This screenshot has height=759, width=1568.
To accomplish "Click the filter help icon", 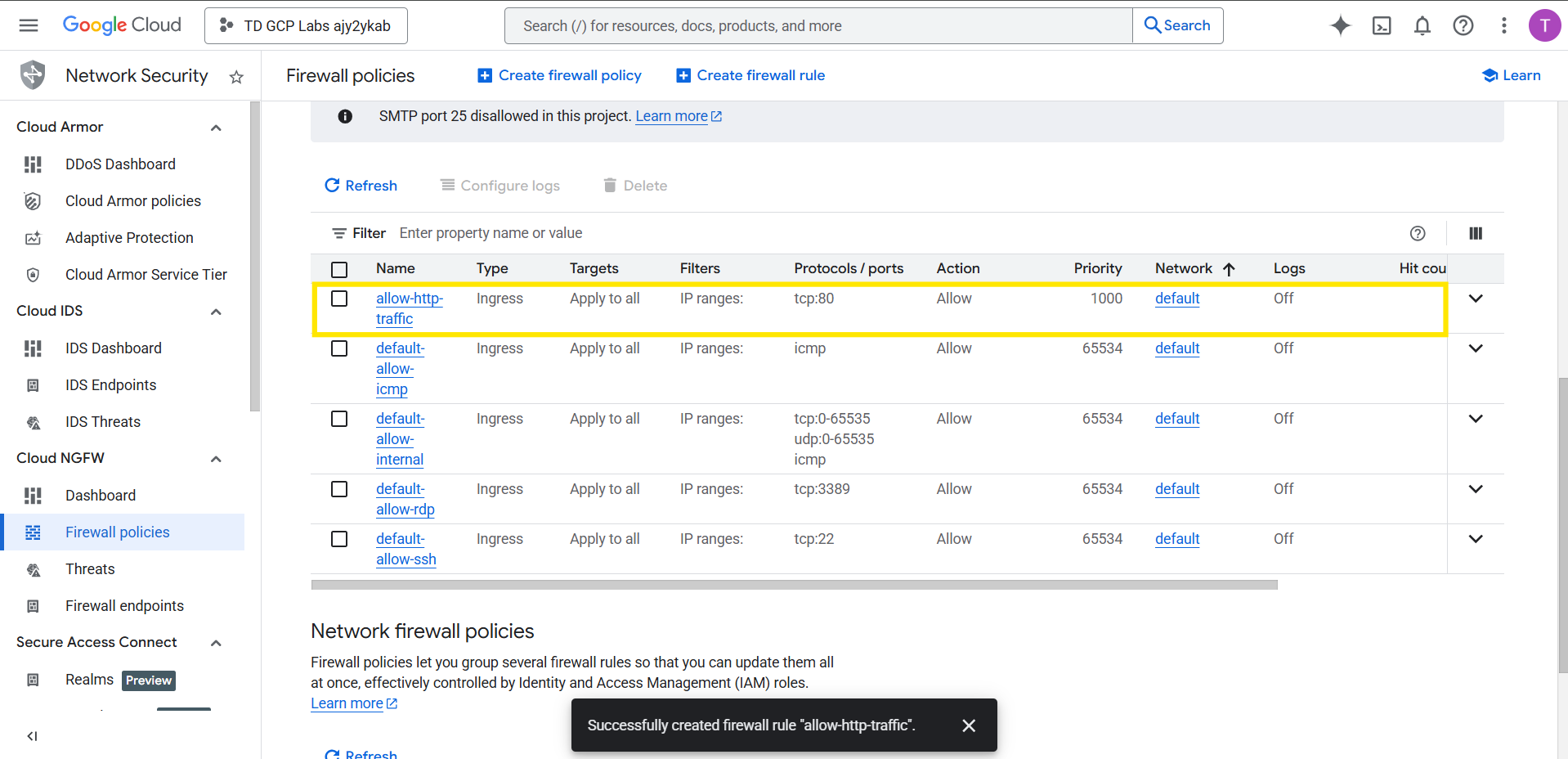I will [x=1417, y=233].
